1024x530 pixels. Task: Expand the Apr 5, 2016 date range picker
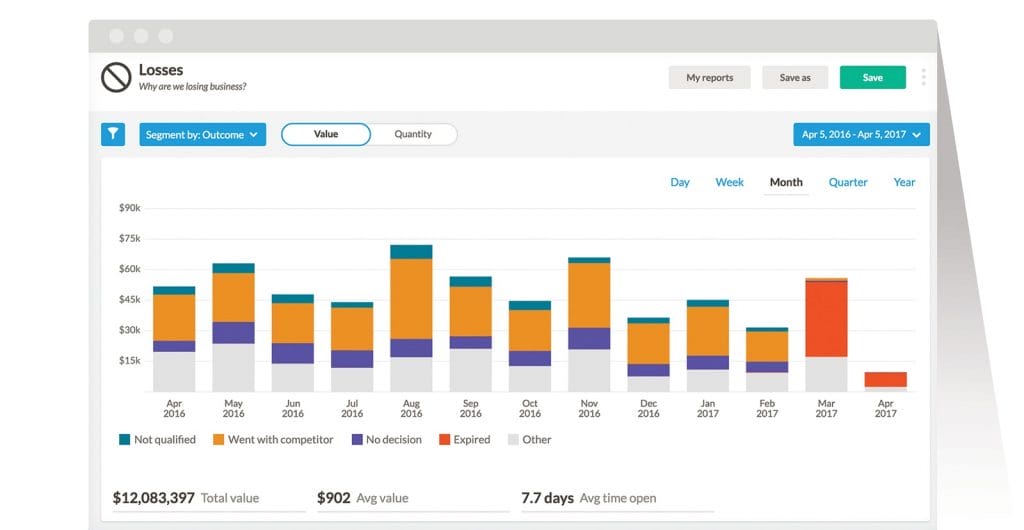(x=861, y=135)
